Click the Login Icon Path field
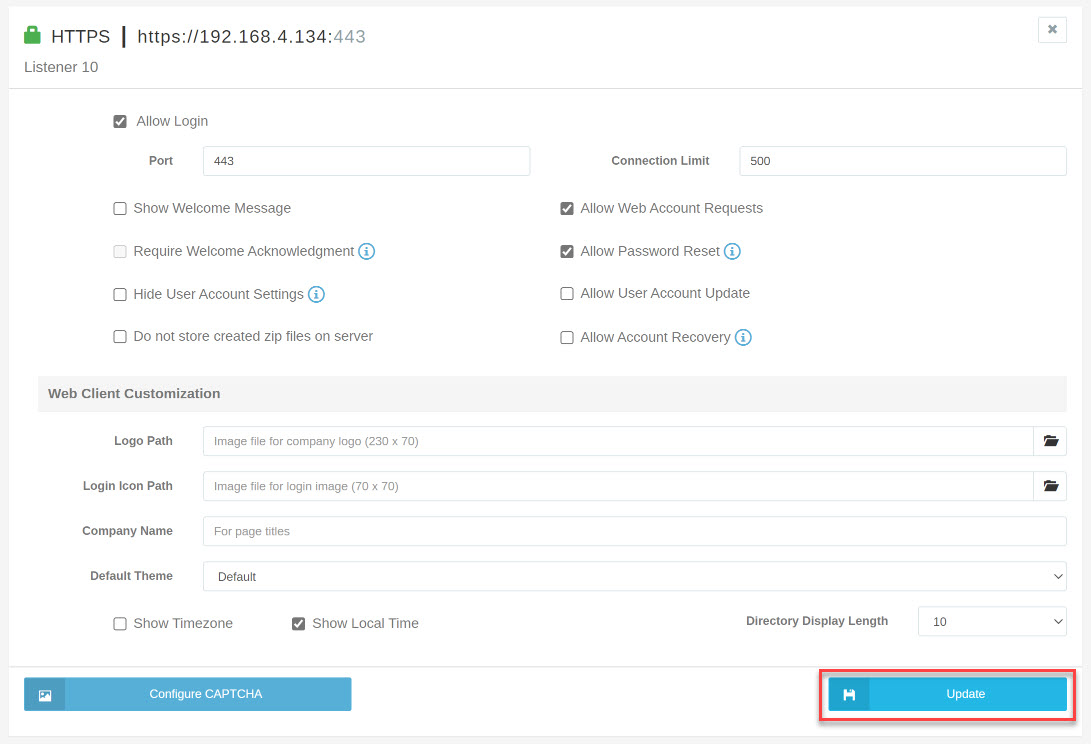1091x744 pixels. click(x=618, y=486)
